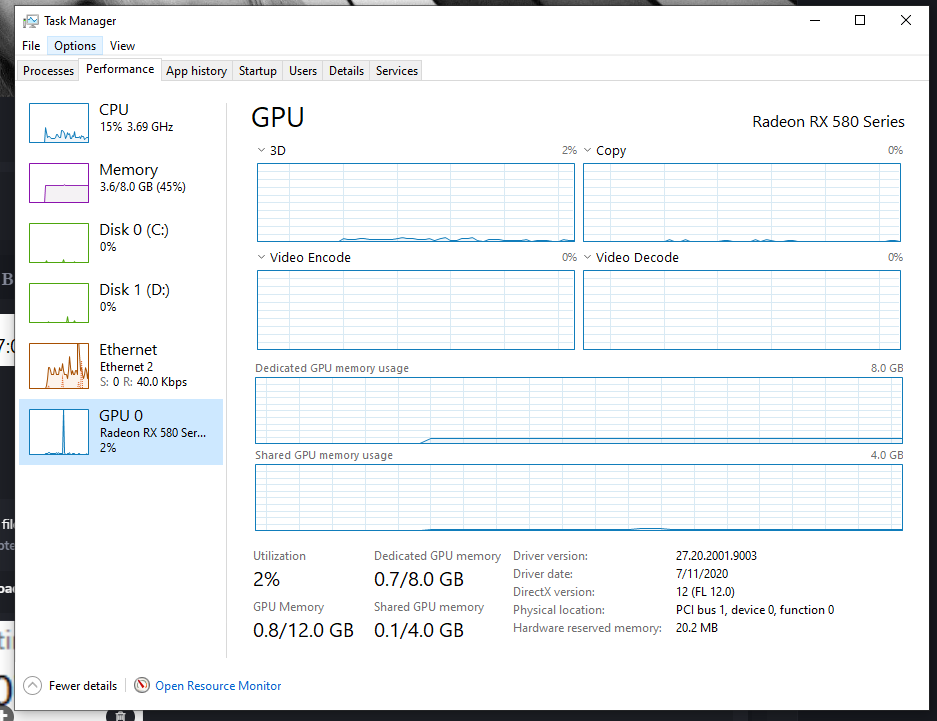Open the Copy engine graph dropdown
This screenshot has width=937, height=721.
click(x=588, y=151)
